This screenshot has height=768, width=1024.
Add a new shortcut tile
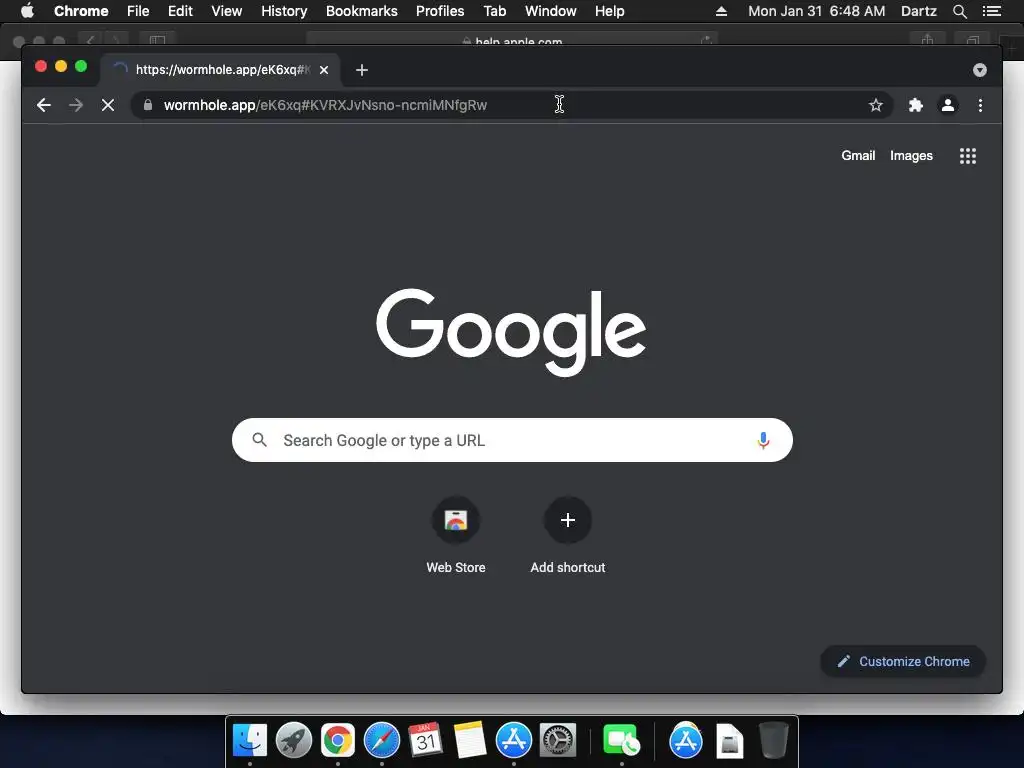pos(568,536)
